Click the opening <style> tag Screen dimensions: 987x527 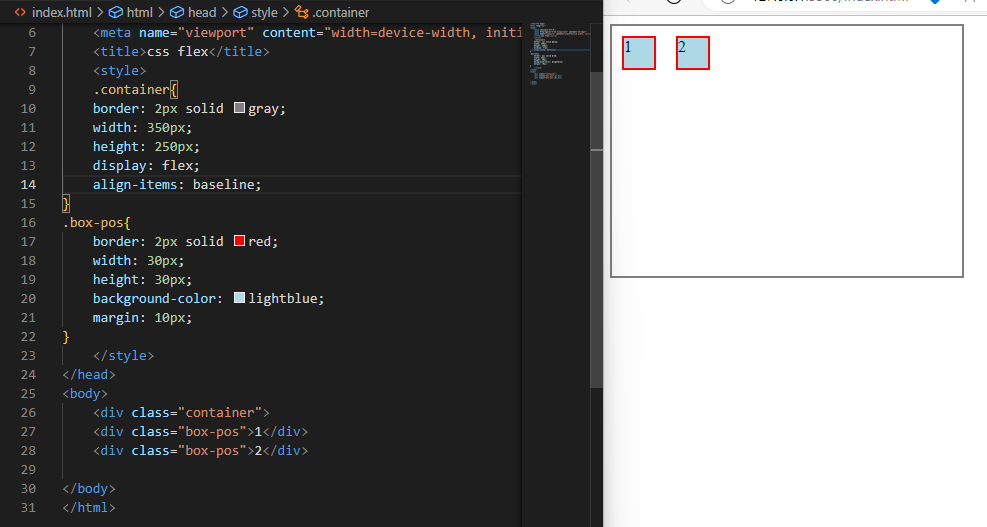(120, 71)
